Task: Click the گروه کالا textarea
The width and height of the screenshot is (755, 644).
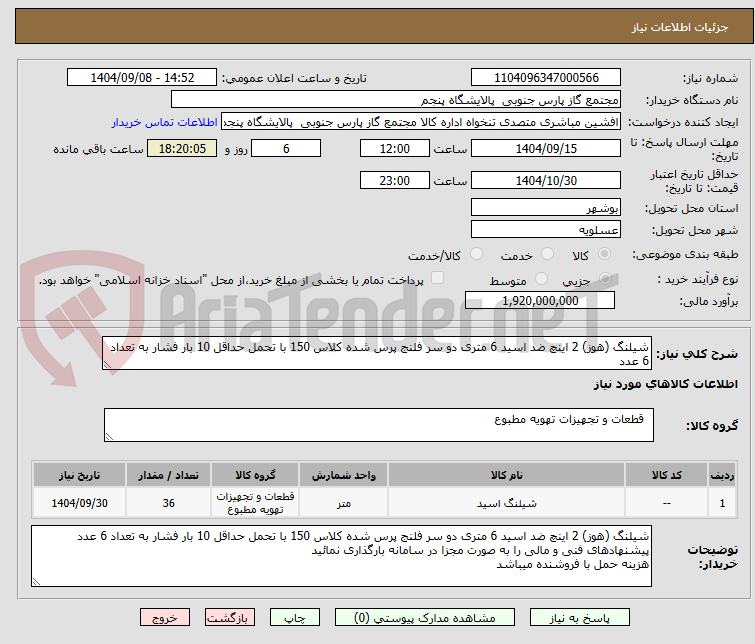Action: point(379,425)
